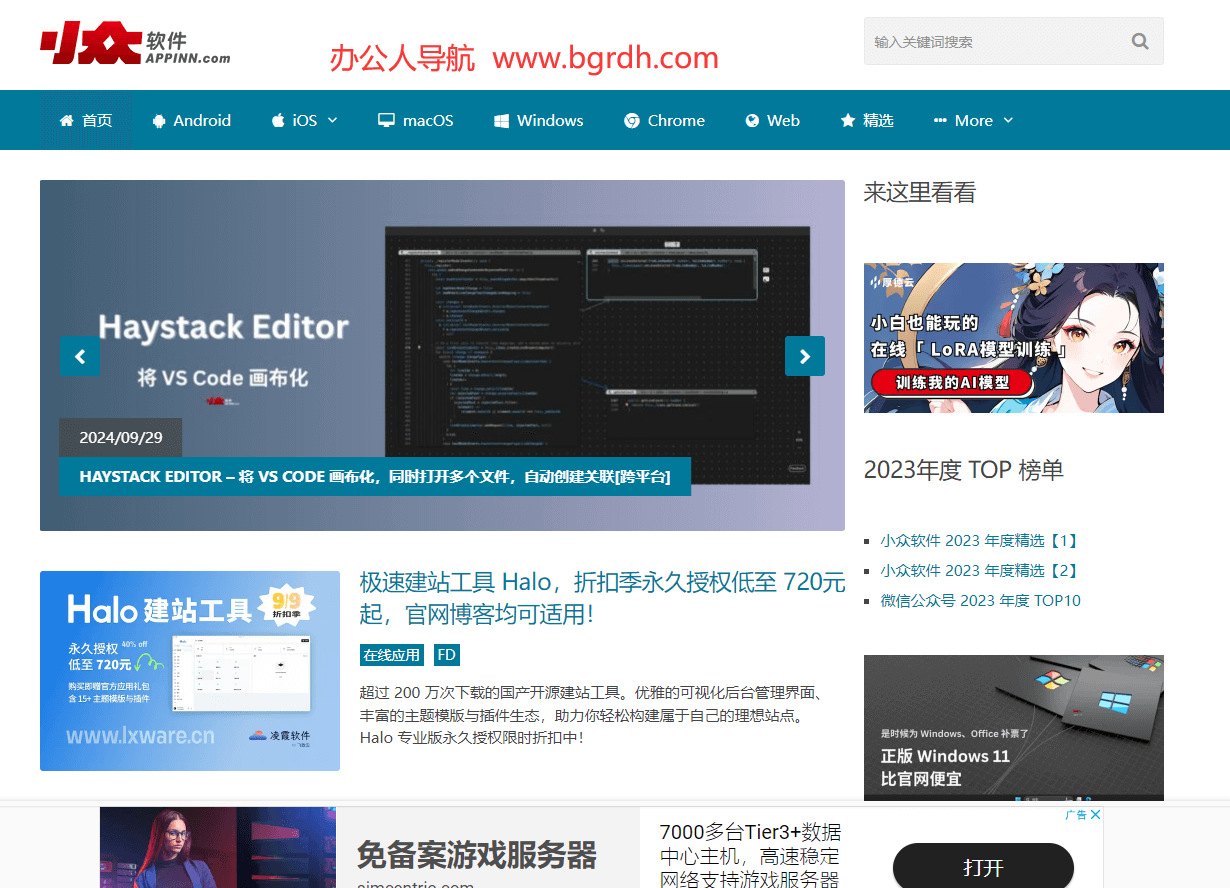The image size is (1230, 888).
Task: Expand the iOS dropdown chevron
Action: pyautogui.click(x=333, y=120)
